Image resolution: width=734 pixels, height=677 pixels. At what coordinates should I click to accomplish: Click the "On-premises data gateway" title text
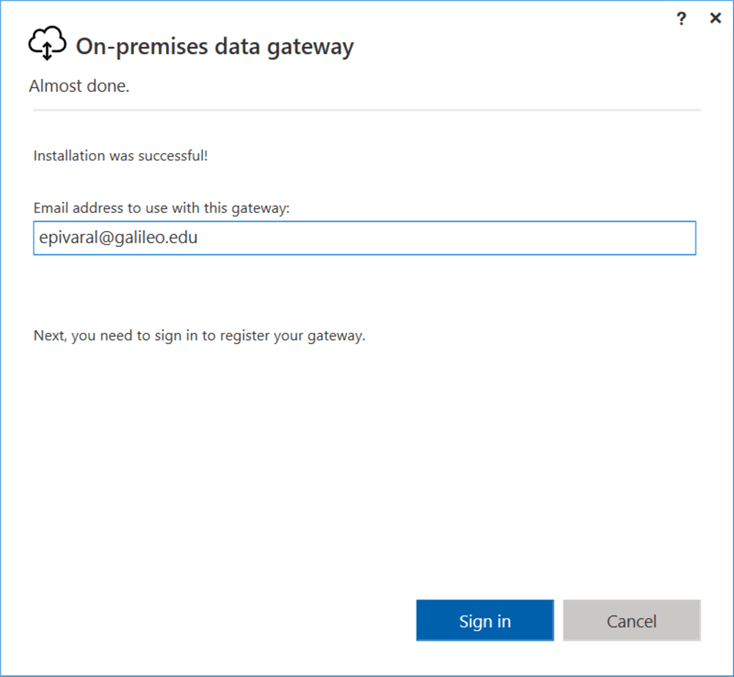point(214,46)
